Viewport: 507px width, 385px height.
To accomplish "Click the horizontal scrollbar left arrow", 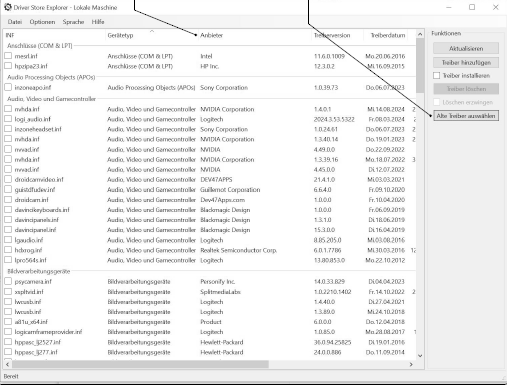I will pyautogui.click(x=7, y=364).
